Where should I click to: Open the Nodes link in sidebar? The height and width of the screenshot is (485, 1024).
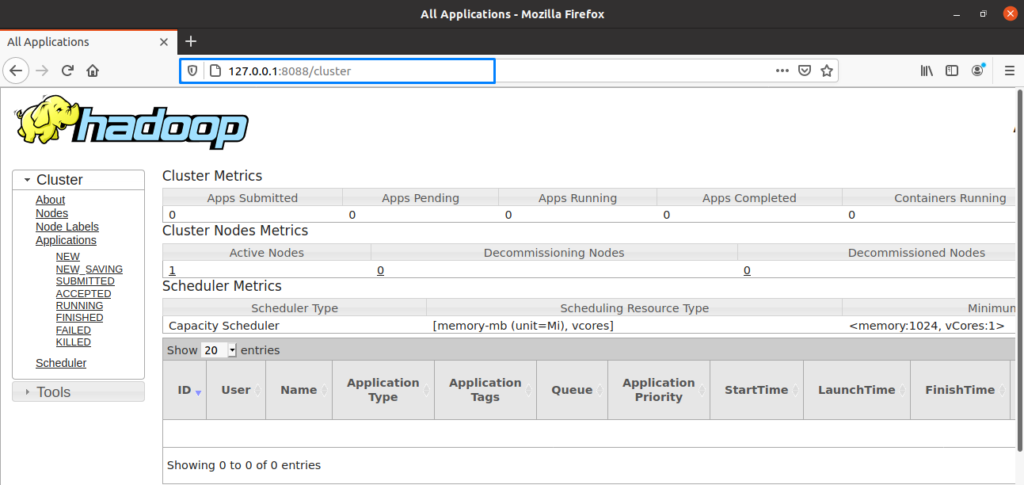pyautogui.click(x=52, y=213)
